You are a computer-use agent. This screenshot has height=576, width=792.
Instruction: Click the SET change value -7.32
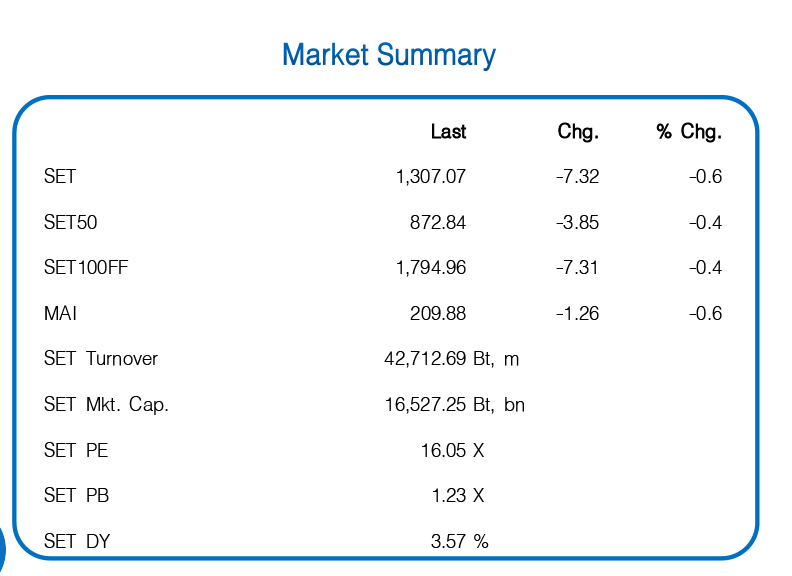(x=577, y=177)
